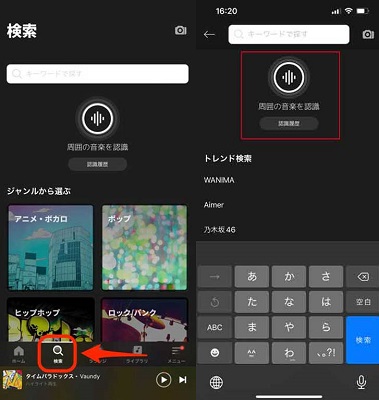Viewport: 379px width, 400px height.
Task: Start music recognition on the right screen
Action: [x=289, y=77]
